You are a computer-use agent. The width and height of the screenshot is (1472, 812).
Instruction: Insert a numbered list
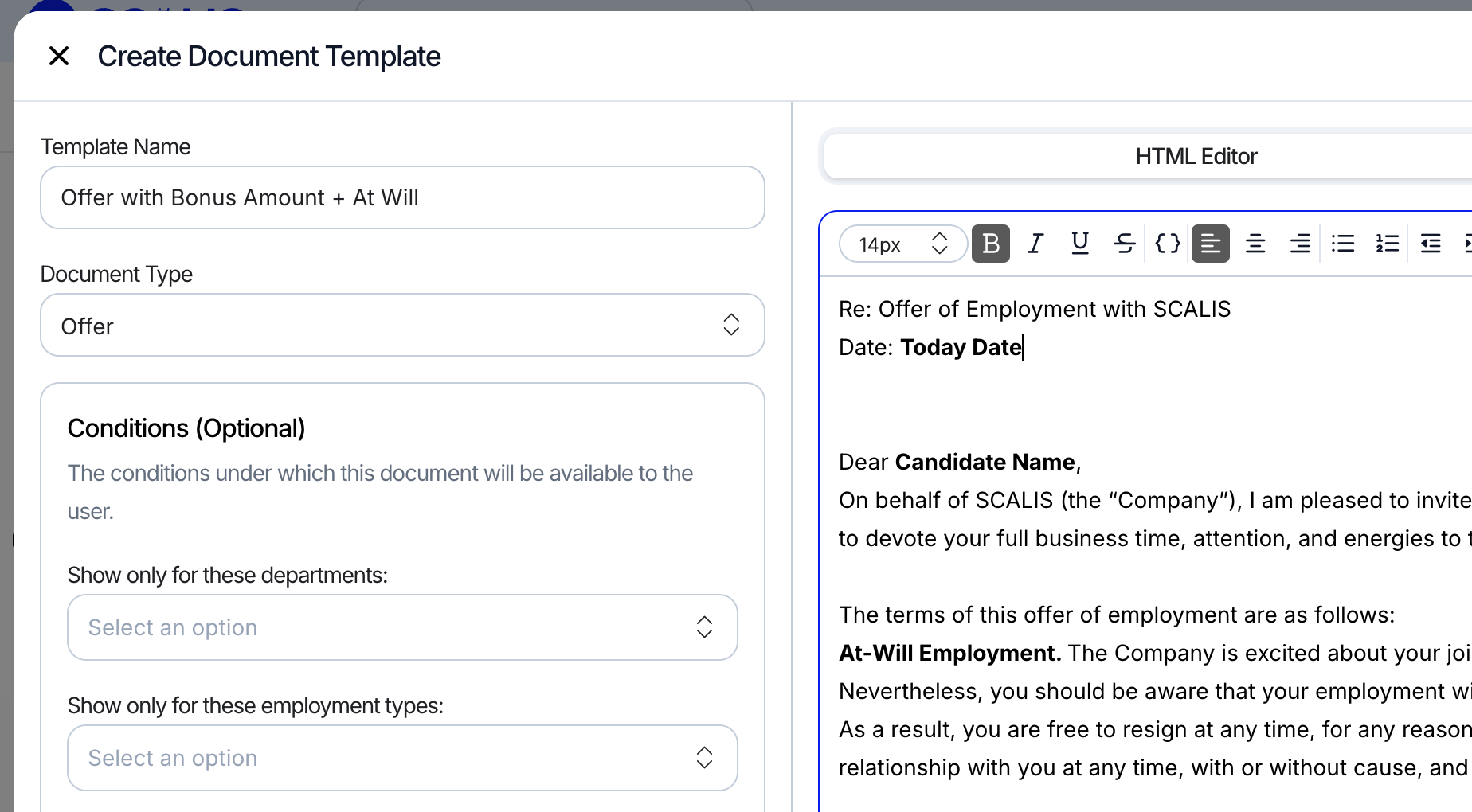coord(1388,244)
